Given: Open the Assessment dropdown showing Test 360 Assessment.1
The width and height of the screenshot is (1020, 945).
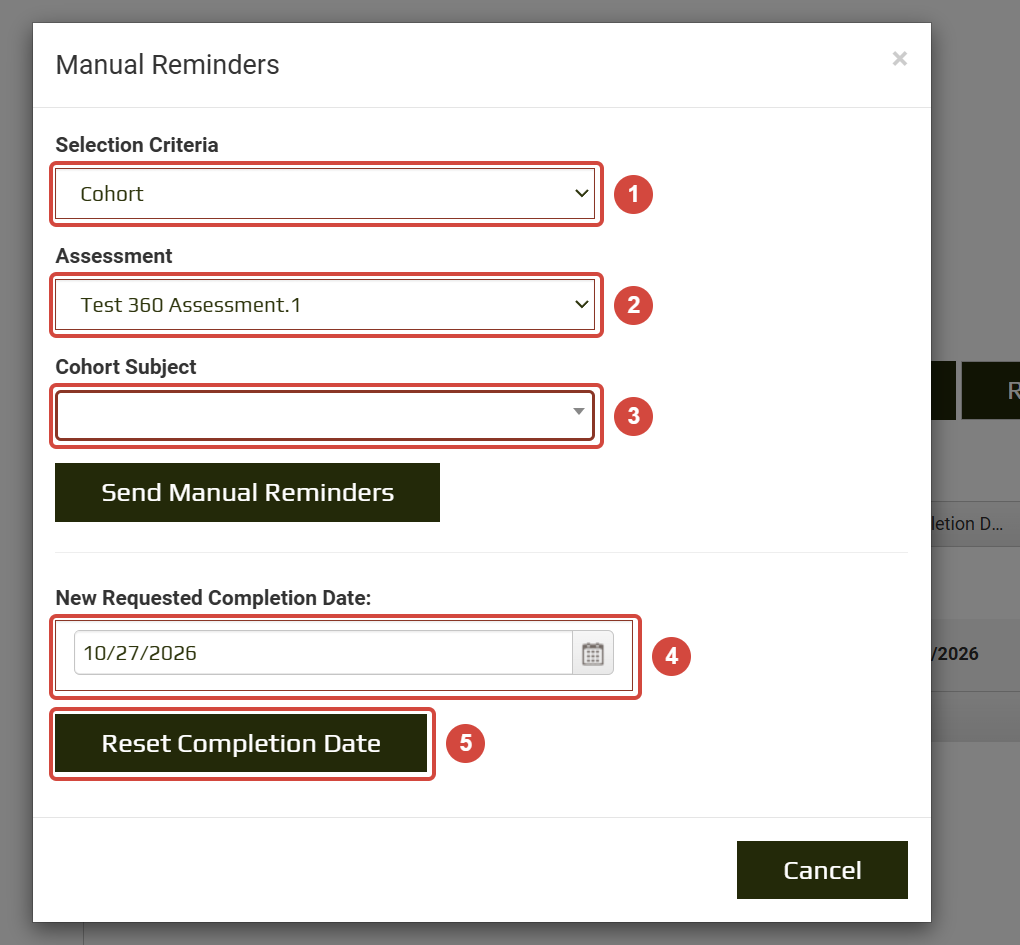Looking at the screenshot, I should pyautogui.click(x=325, y=305).
